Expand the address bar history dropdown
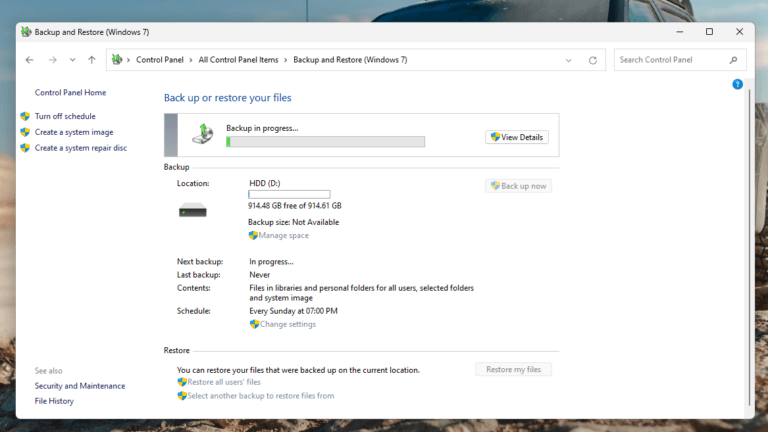The height and width of the screenshot is (432, 768). pos(568,60)
